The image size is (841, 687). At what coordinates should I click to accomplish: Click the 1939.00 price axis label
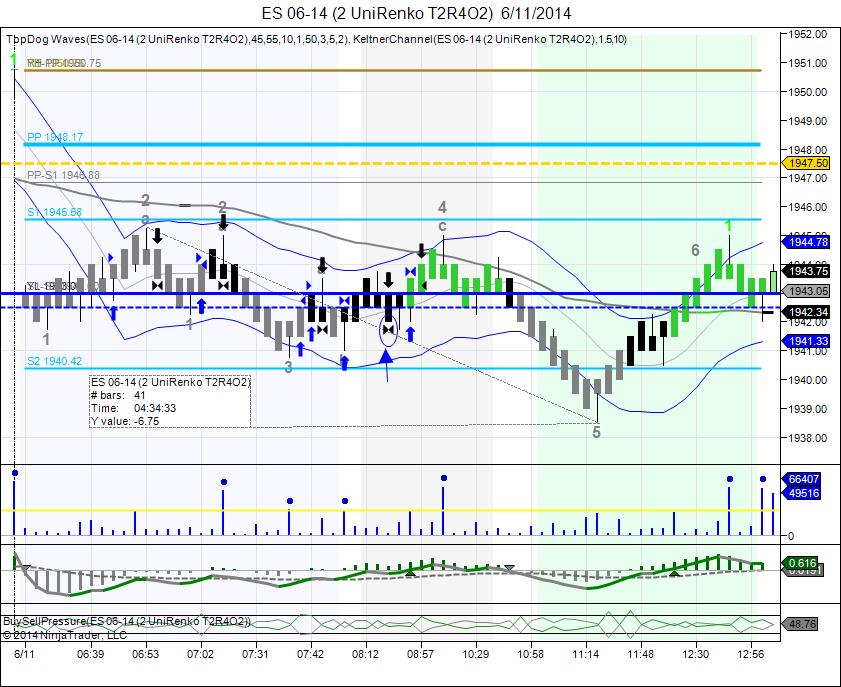(807, 409)
